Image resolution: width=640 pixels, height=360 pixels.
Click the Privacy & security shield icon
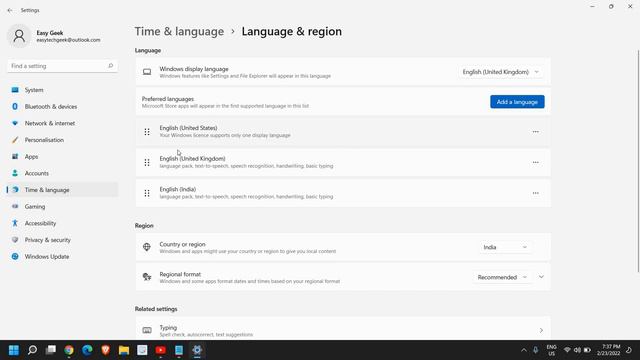[x=15, y=240]
